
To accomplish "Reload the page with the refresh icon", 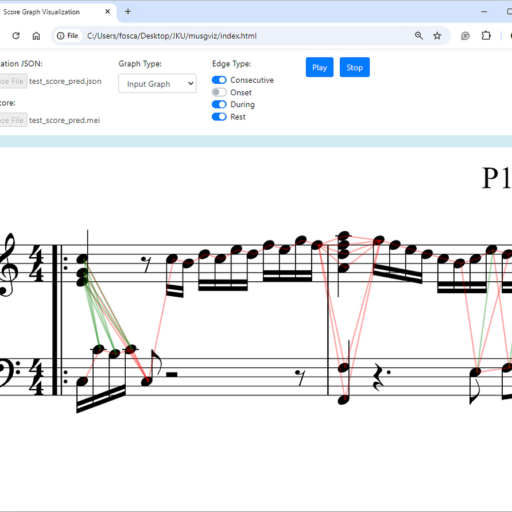I will coord(16,36).
